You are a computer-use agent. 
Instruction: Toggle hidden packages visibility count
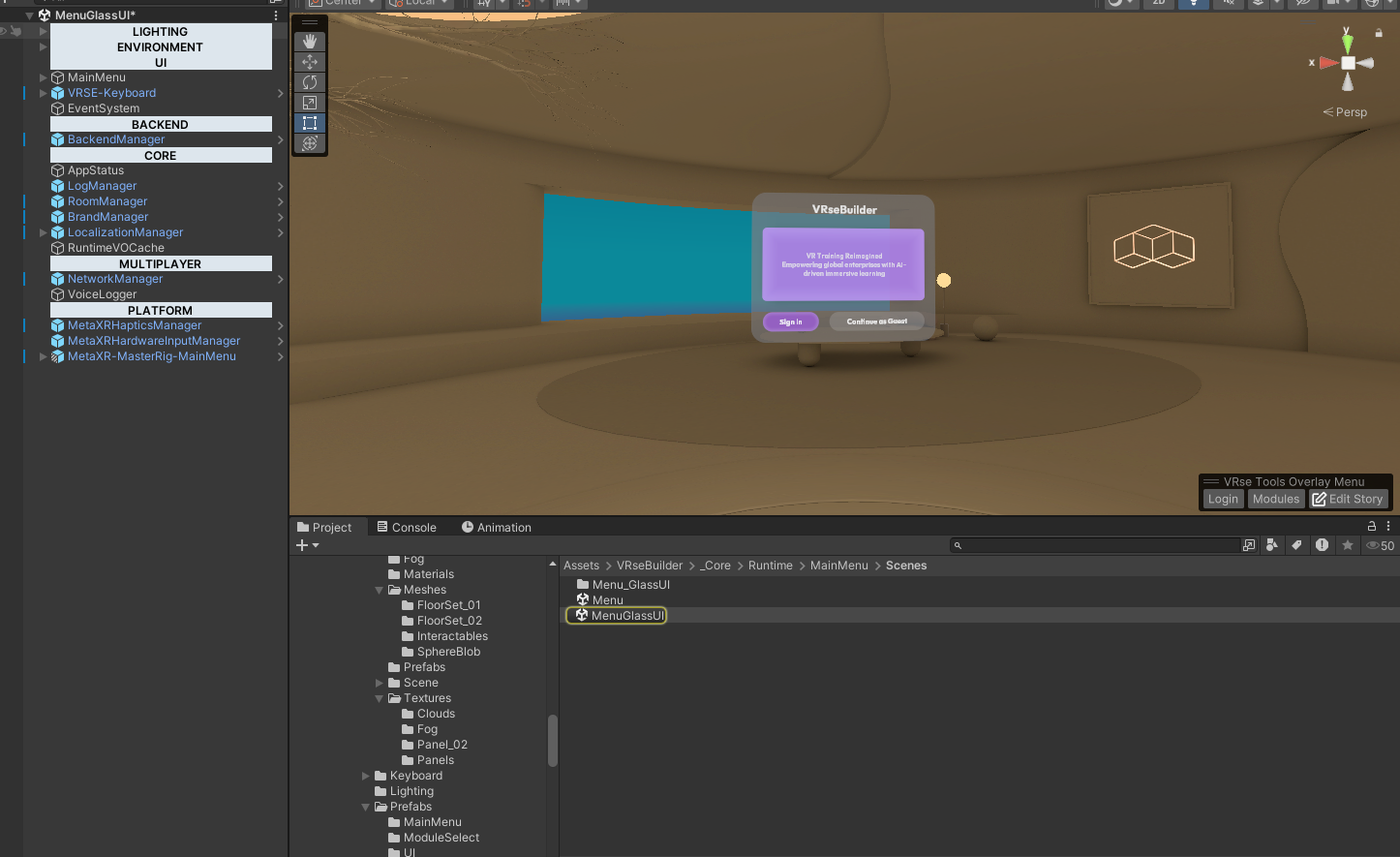tap(1380, 545)
